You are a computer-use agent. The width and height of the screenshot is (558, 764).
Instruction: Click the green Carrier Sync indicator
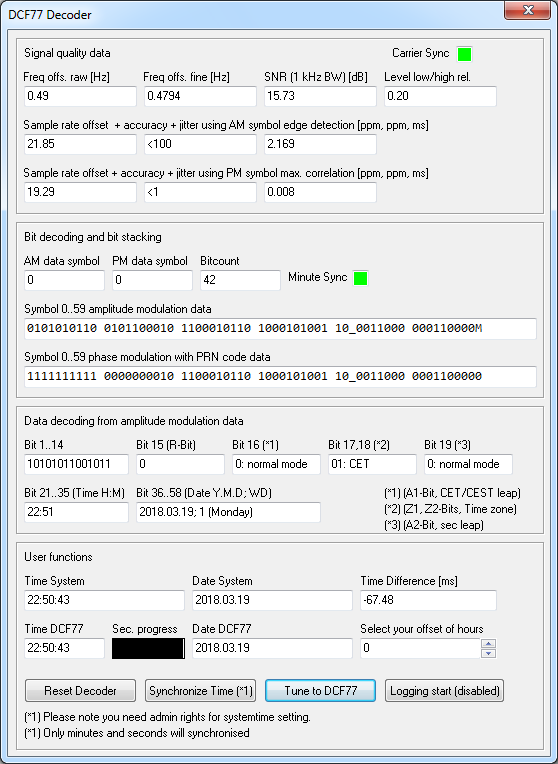click(464, 54)
